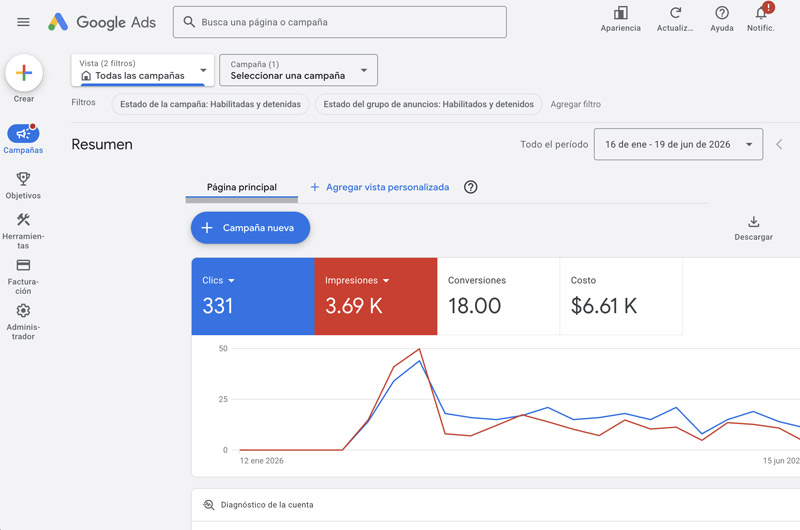
Task: Open the Administrador gear section
Action: 23,322
